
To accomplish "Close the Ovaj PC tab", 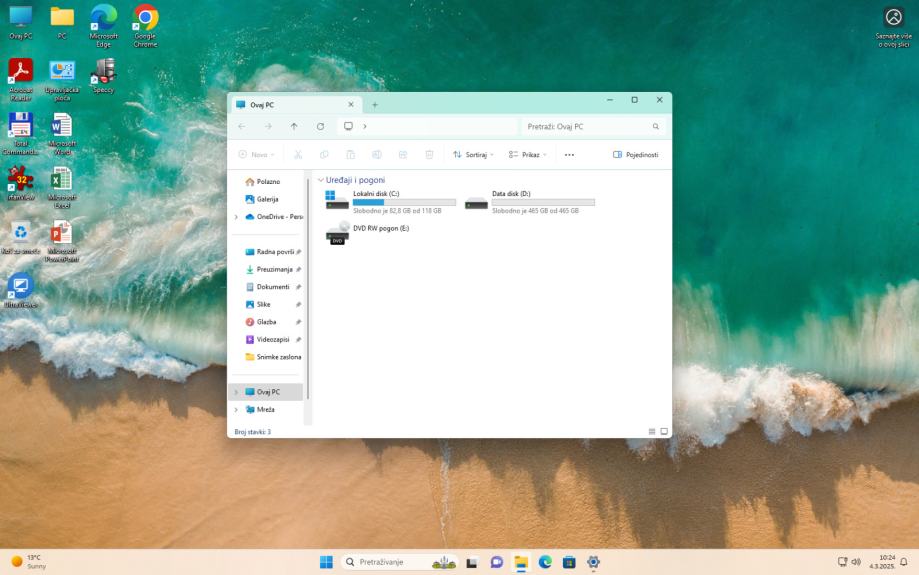I will coord(351,105).
